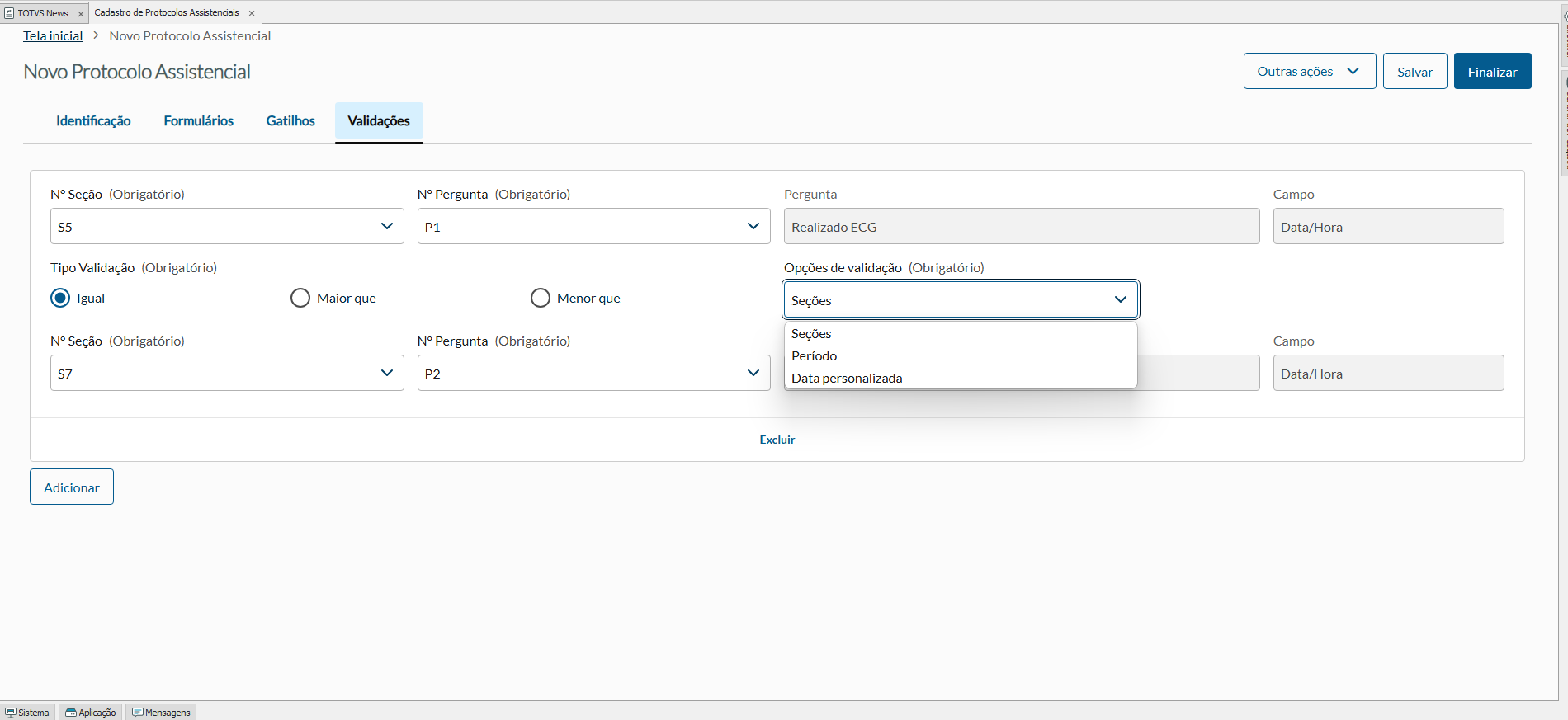Select the Igual radio button
Image resolution: width=1568 pixels, height=720 pixels.
point(60,298)
